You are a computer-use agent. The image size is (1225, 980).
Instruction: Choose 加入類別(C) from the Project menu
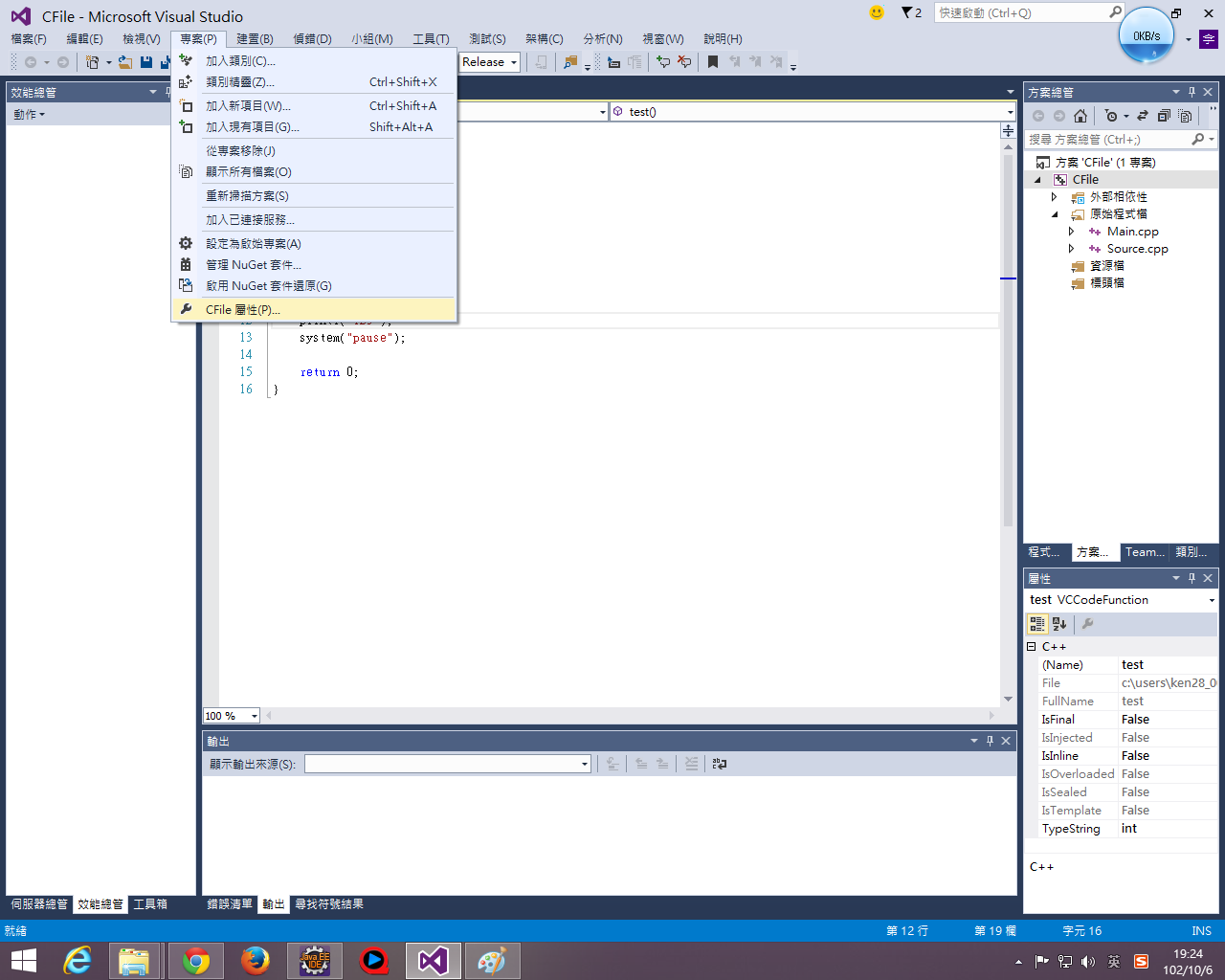[x=314, y=60]
